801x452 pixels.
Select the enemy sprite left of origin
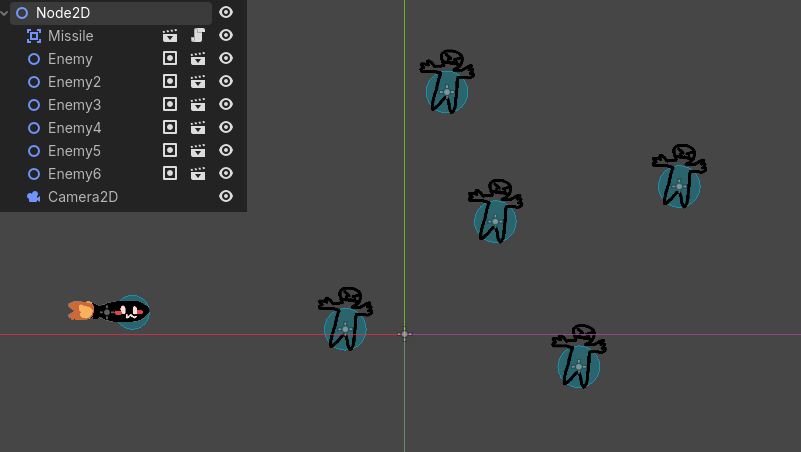click(345, 319)
